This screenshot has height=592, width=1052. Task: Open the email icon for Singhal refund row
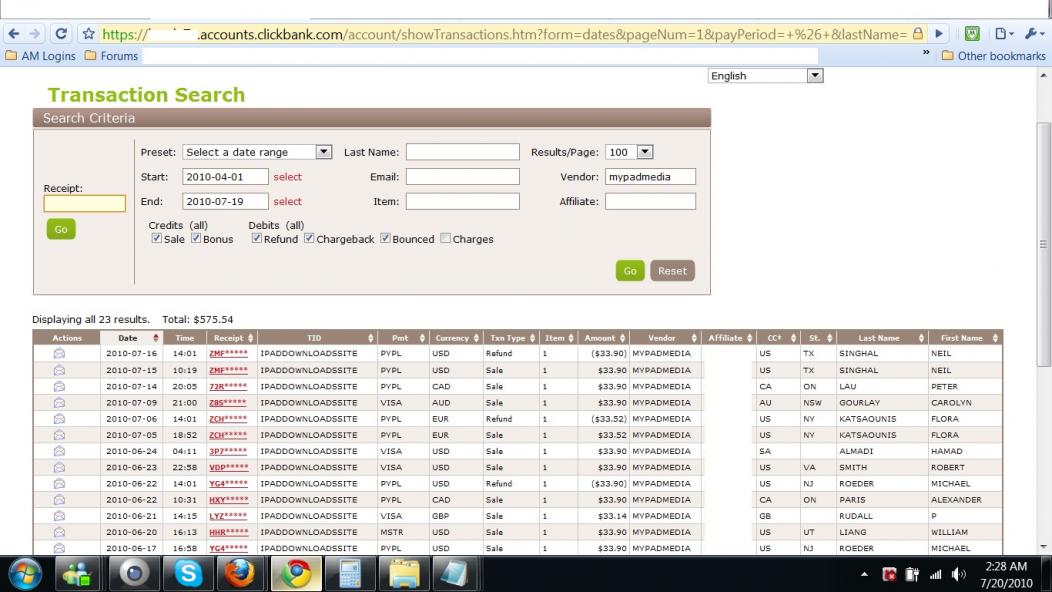[x=59, y=354]
